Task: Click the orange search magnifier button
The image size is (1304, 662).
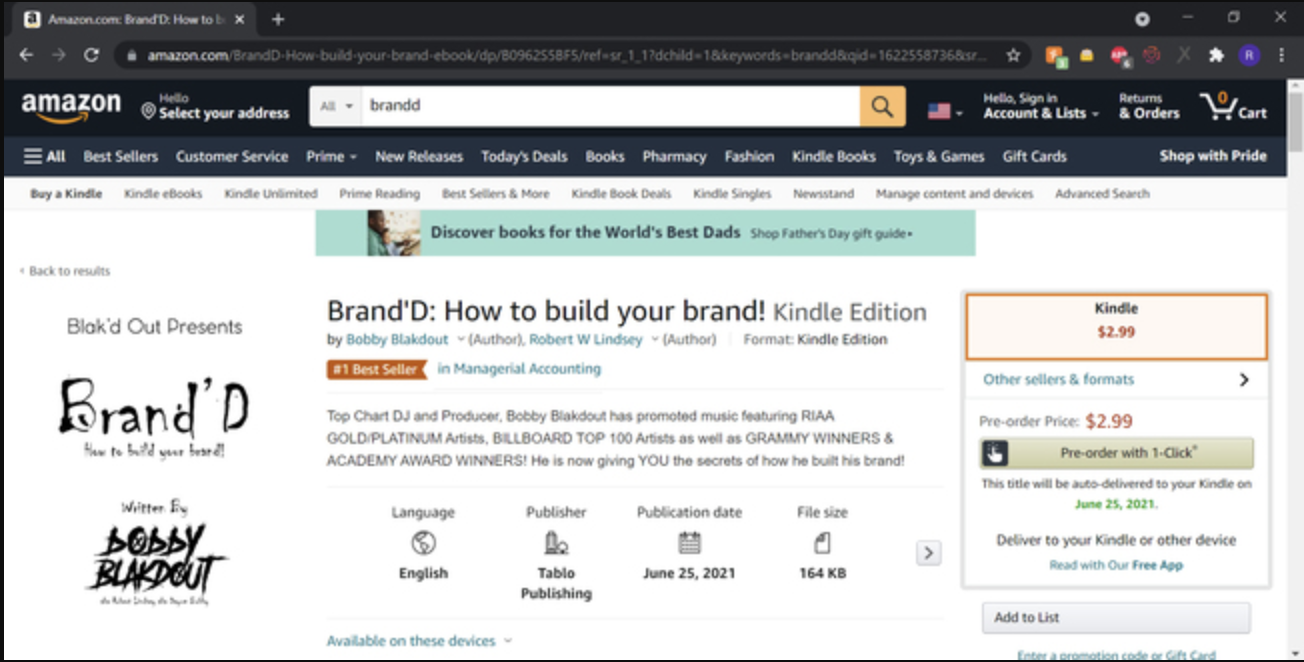Action: [x=882, y=106]
